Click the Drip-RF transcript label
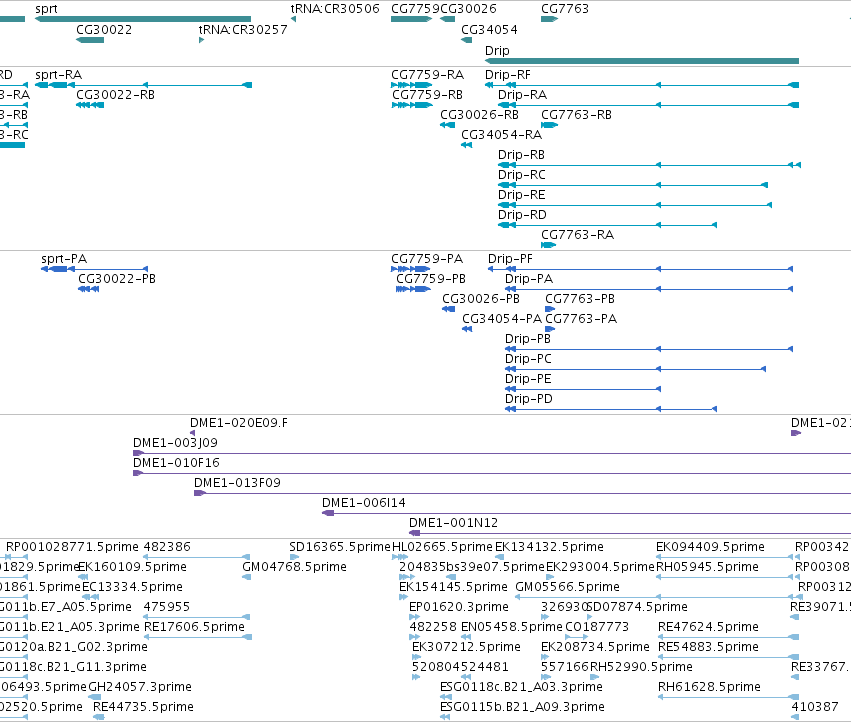This screenshot has height=722, width=851. click(508, 74)
